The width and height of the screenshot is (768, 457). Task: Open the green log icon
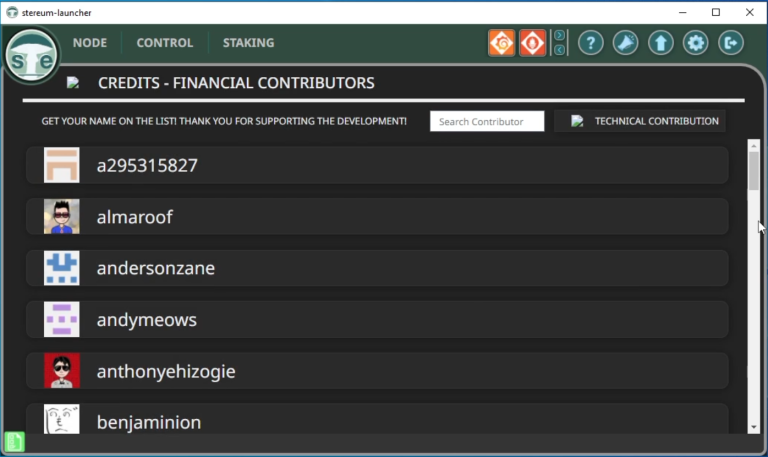(15, 442)
